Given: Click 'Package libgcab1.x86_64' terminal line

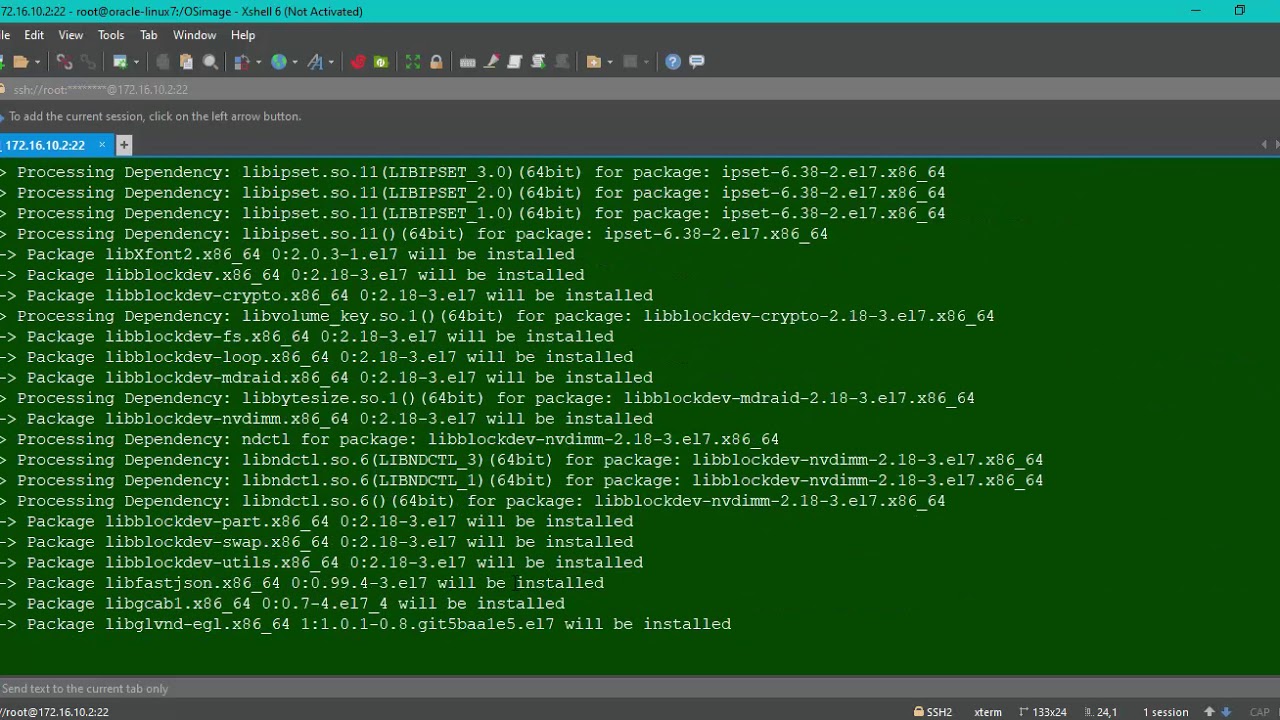Looking at the screenshot, I should pyautogui.click(x=283, y=603).
